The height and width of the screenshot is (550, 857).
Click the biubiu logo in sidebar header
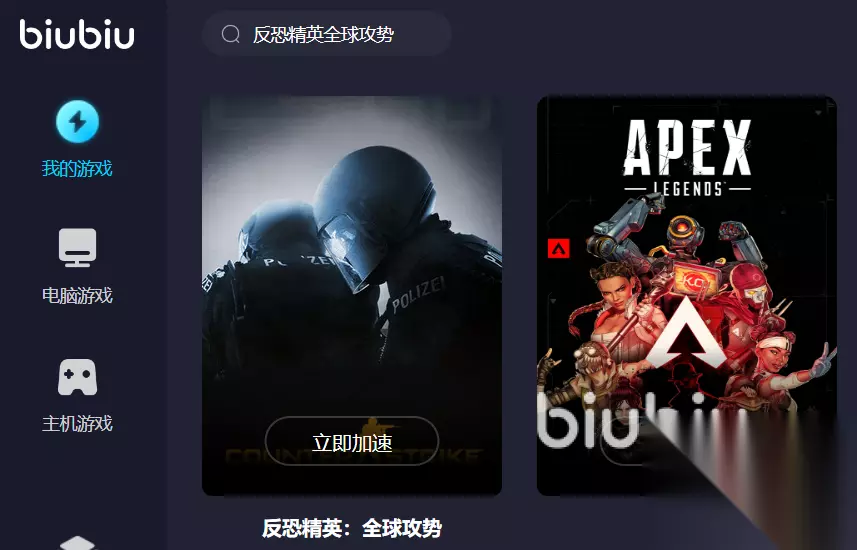point(77,34)
